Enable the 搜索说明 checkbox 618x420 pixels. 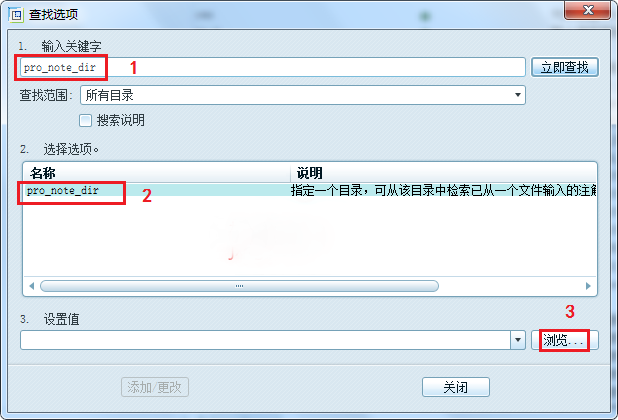(x=85, y=120)
